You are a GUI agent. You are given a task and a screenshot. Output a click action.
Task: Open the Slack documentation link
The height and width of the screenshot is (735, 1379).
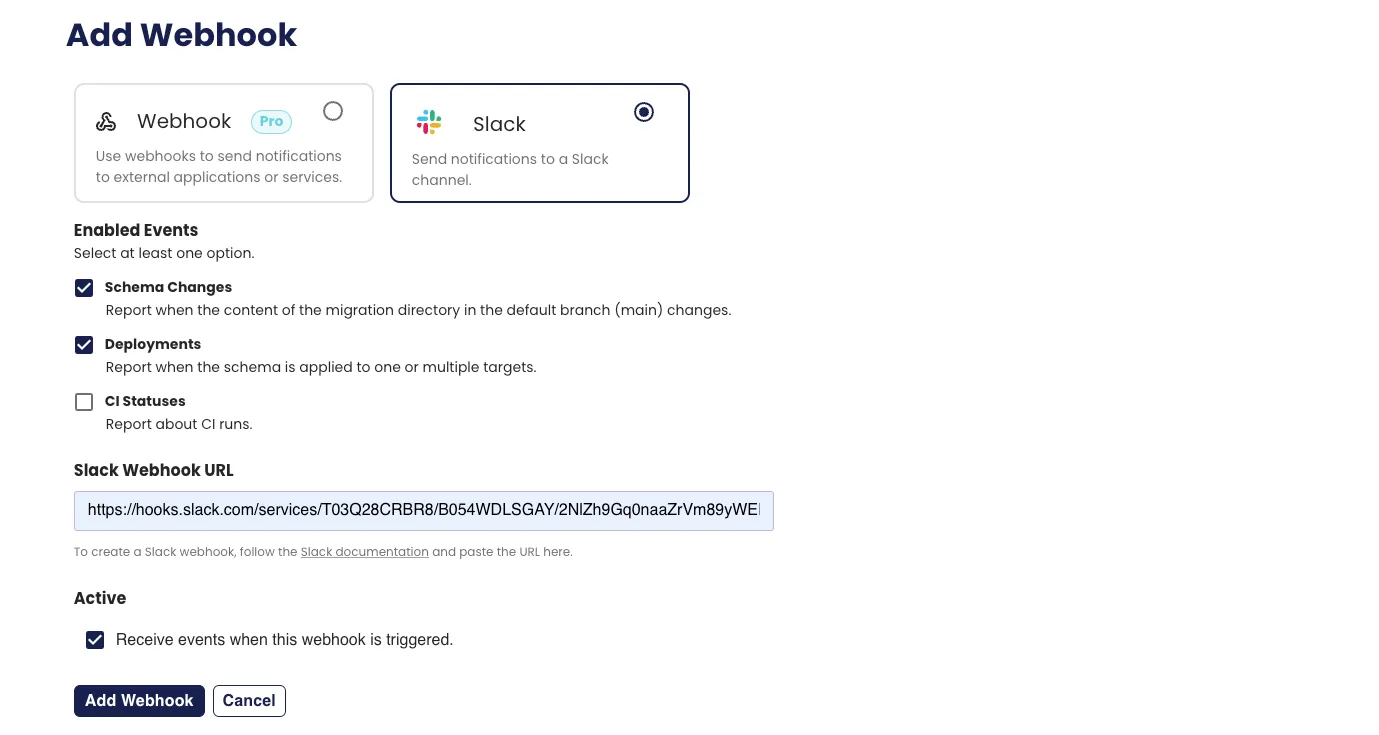pos(365,552)
